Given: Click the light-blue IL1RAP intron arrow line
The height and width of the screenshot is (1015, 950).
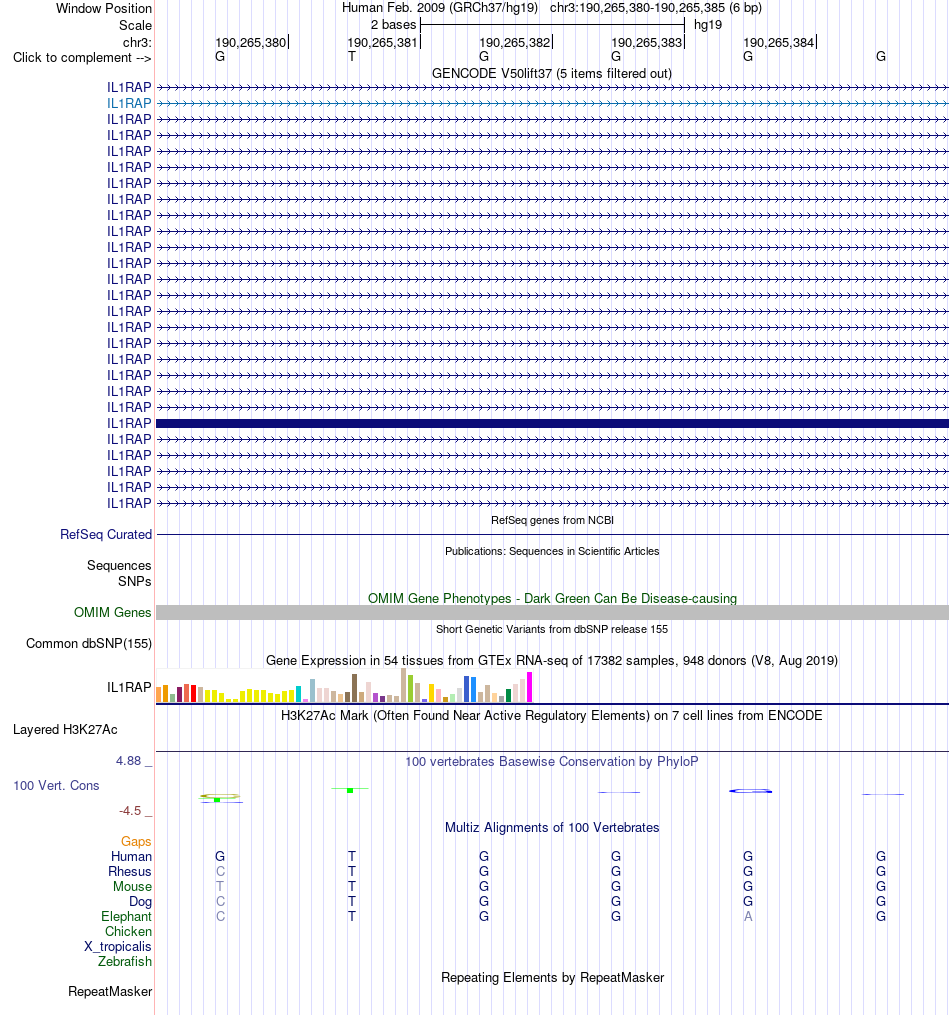Looking at the screenshot, I should click(552, 103).
